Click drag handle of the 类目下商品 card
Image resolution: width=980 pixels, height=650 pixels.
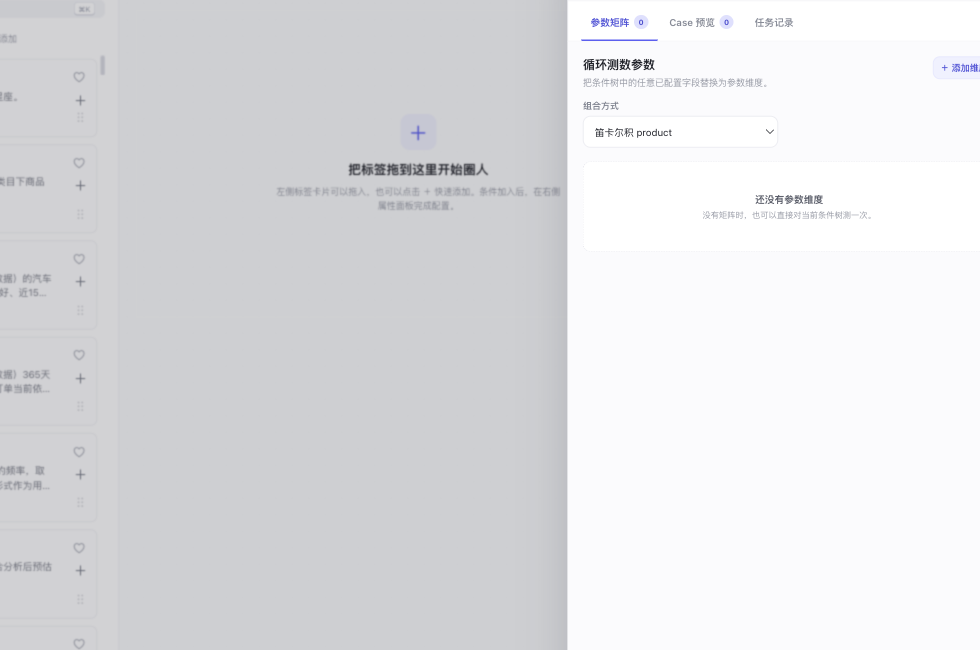pos(80,214)
